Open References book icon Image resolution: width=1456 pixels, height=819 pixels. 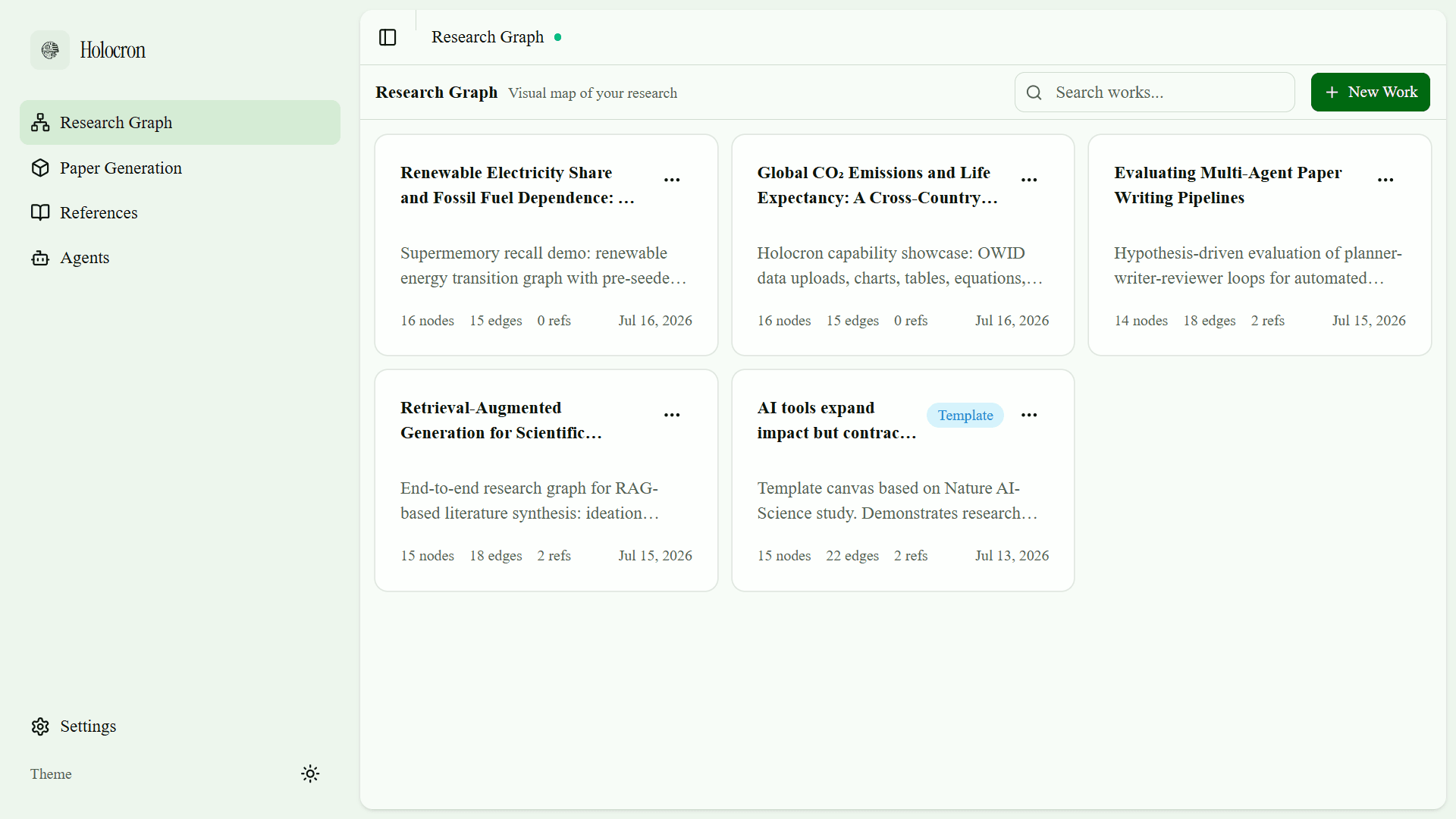pyautogui.click(x=40, y=212)
